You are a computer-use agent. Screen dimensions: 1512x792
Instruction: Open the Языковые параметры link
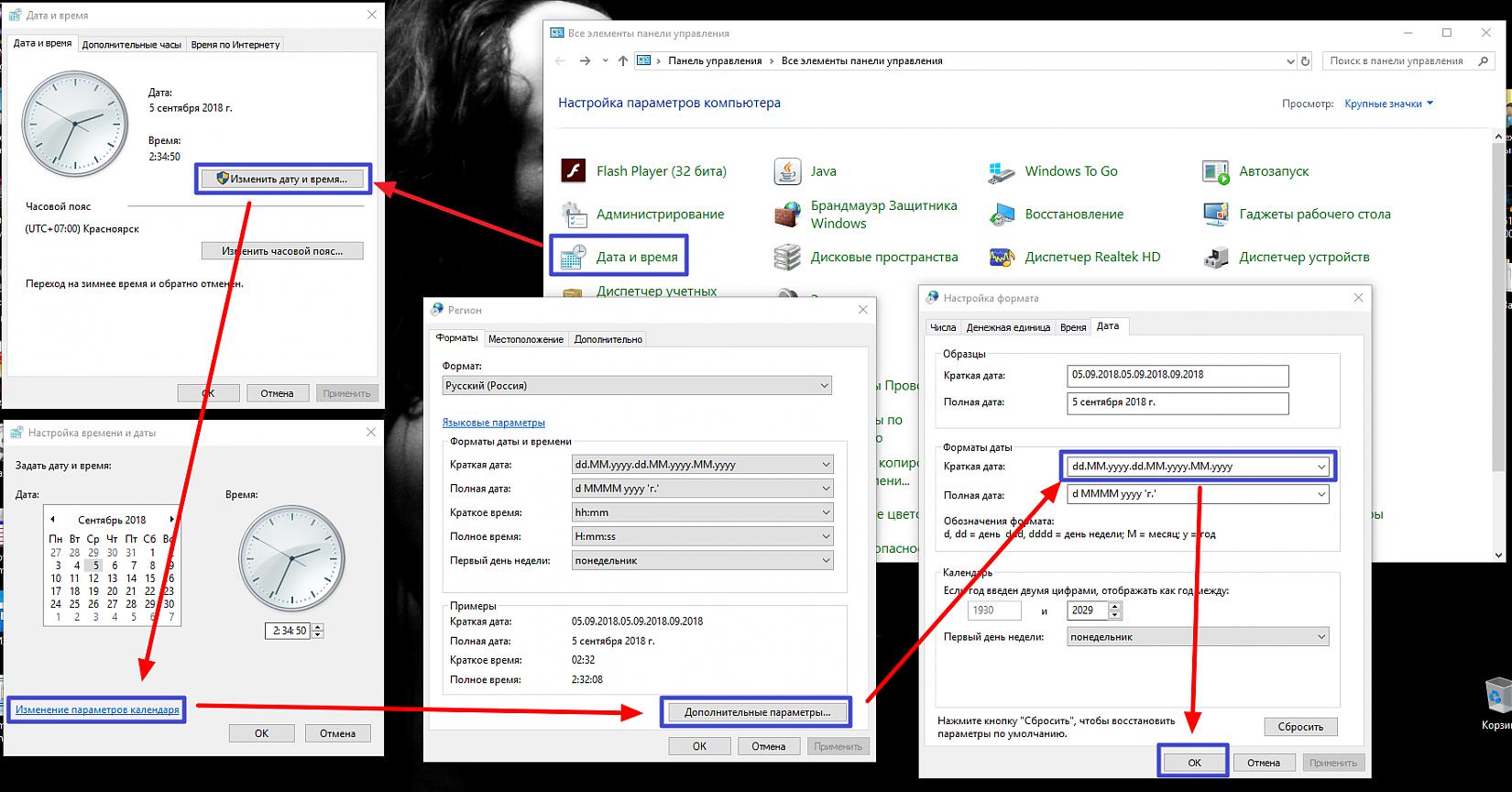pos(494,423)
